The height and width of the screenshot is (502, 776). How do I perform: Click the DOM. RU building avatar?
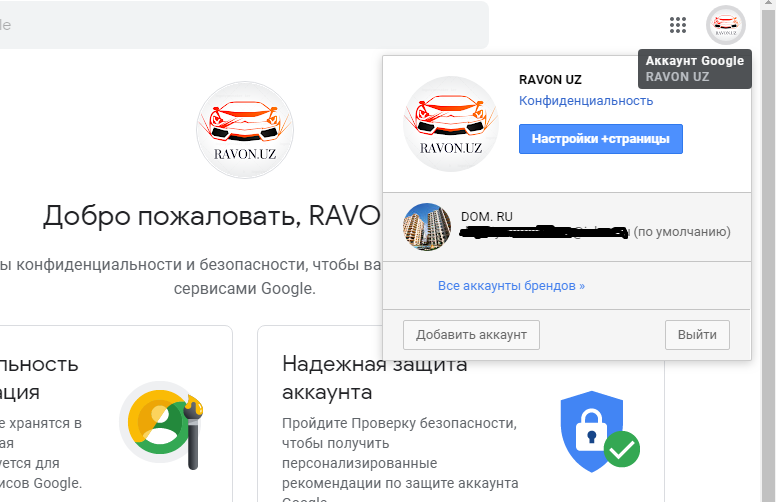(x=427, y=227)
